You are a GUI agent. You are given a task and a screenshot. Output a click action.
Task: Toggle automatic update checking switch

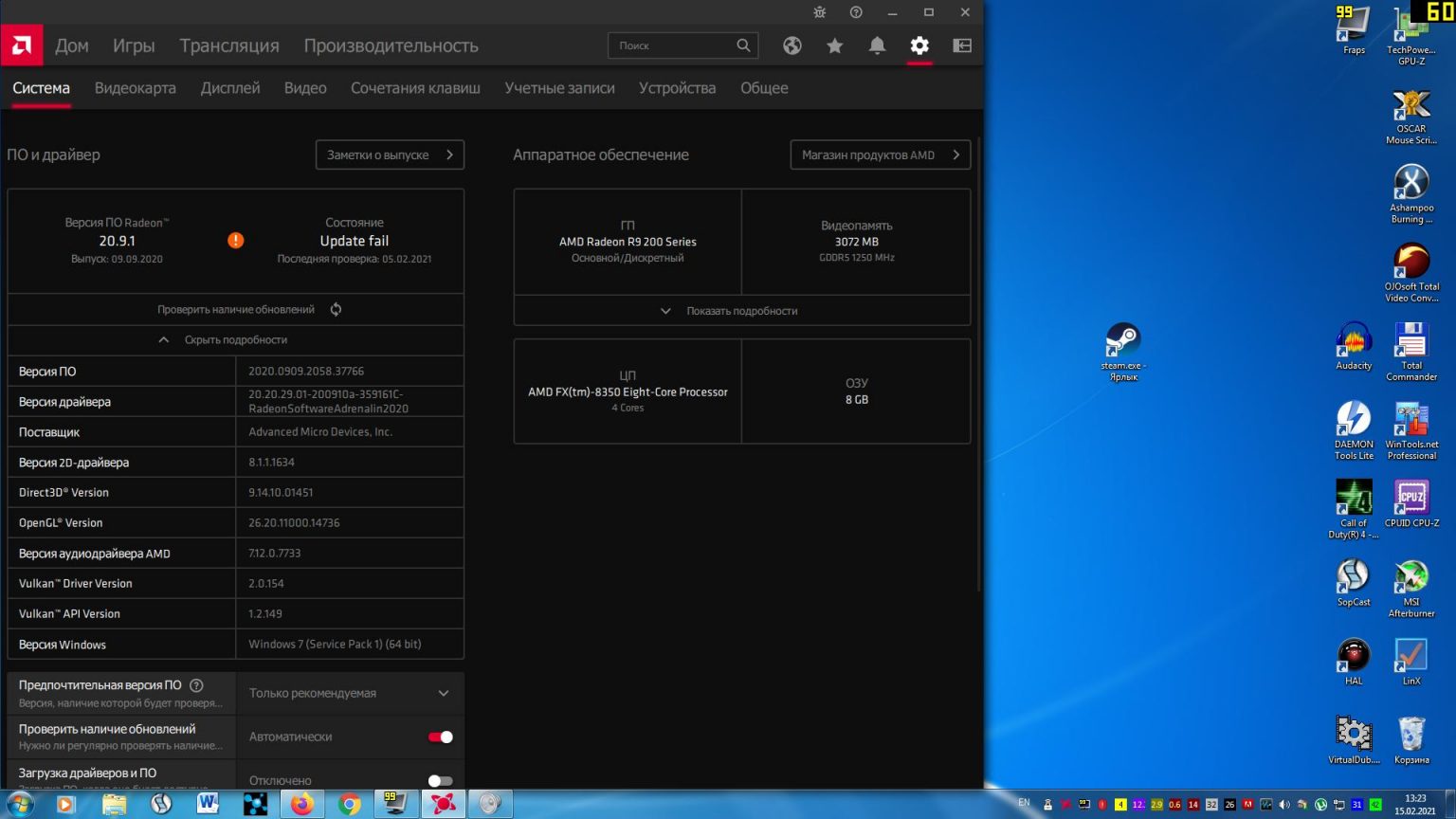click(x=440, y=737)
